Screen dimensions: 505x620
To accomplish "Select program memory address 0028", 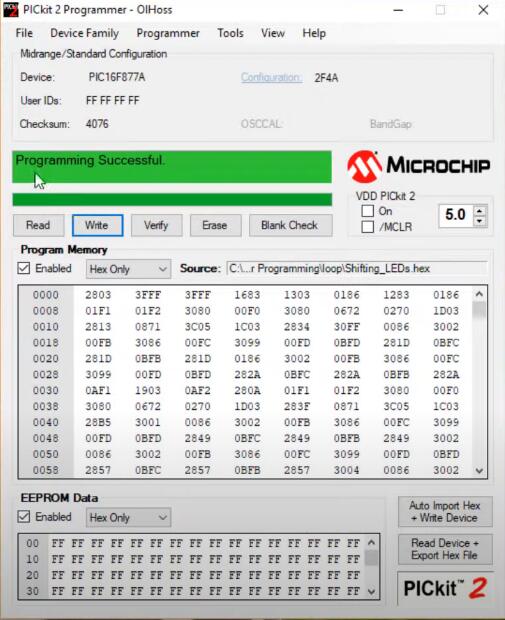I will (46, 374).
